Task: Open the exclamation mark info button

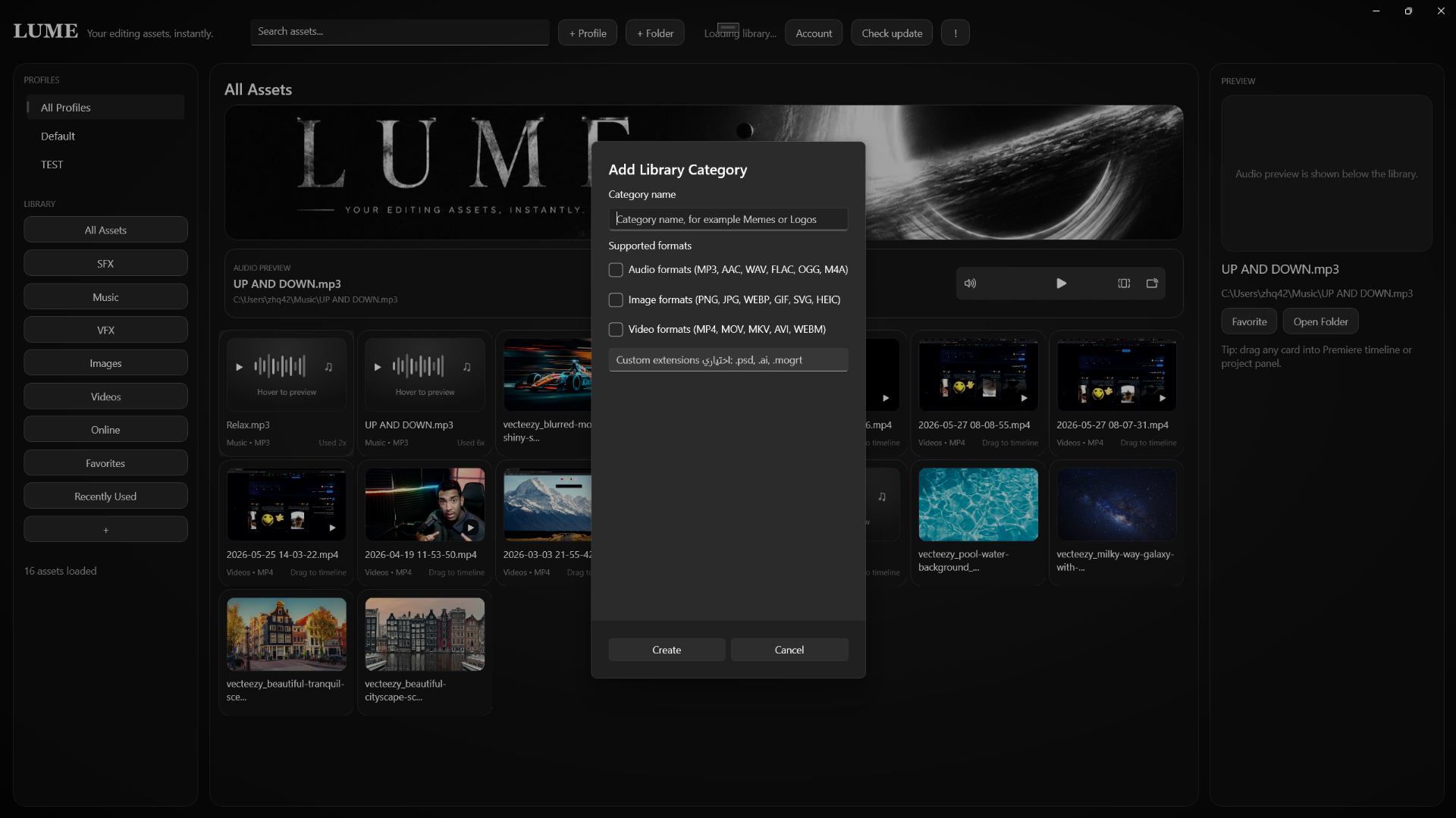Action: point(955,33)
